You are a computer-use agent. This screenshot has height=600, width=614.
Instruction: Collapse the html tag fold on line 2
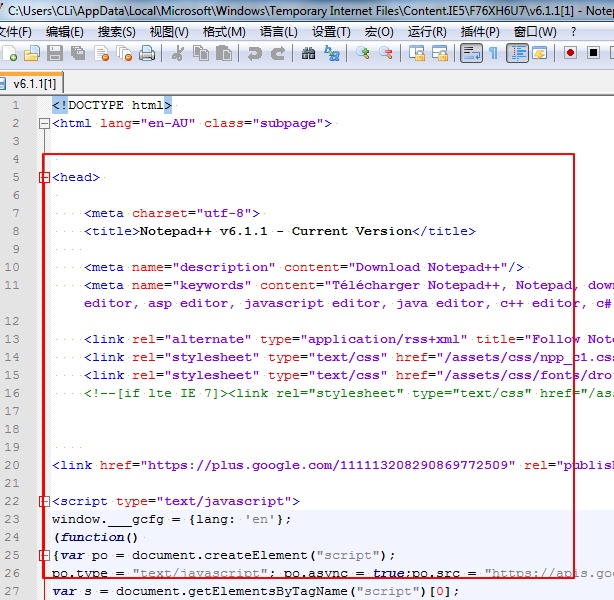coord(43,124)
